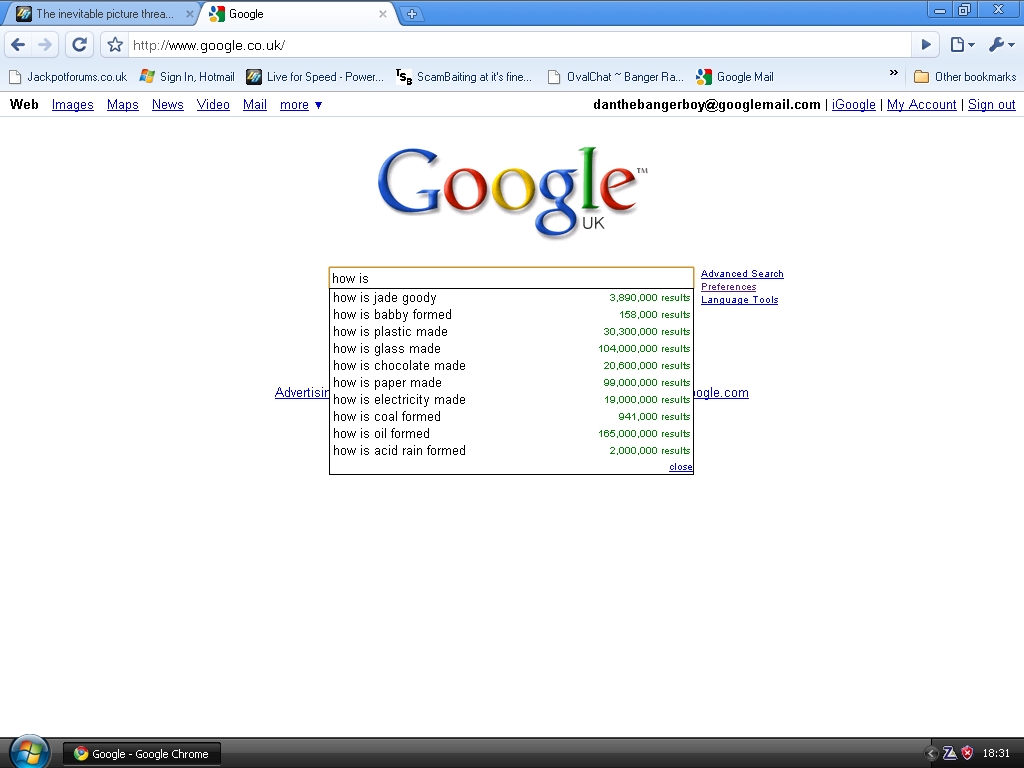This screenshot has height=768, width=1024.
Task: Select suggestion 'how is babby formed'
Action: 511,315
